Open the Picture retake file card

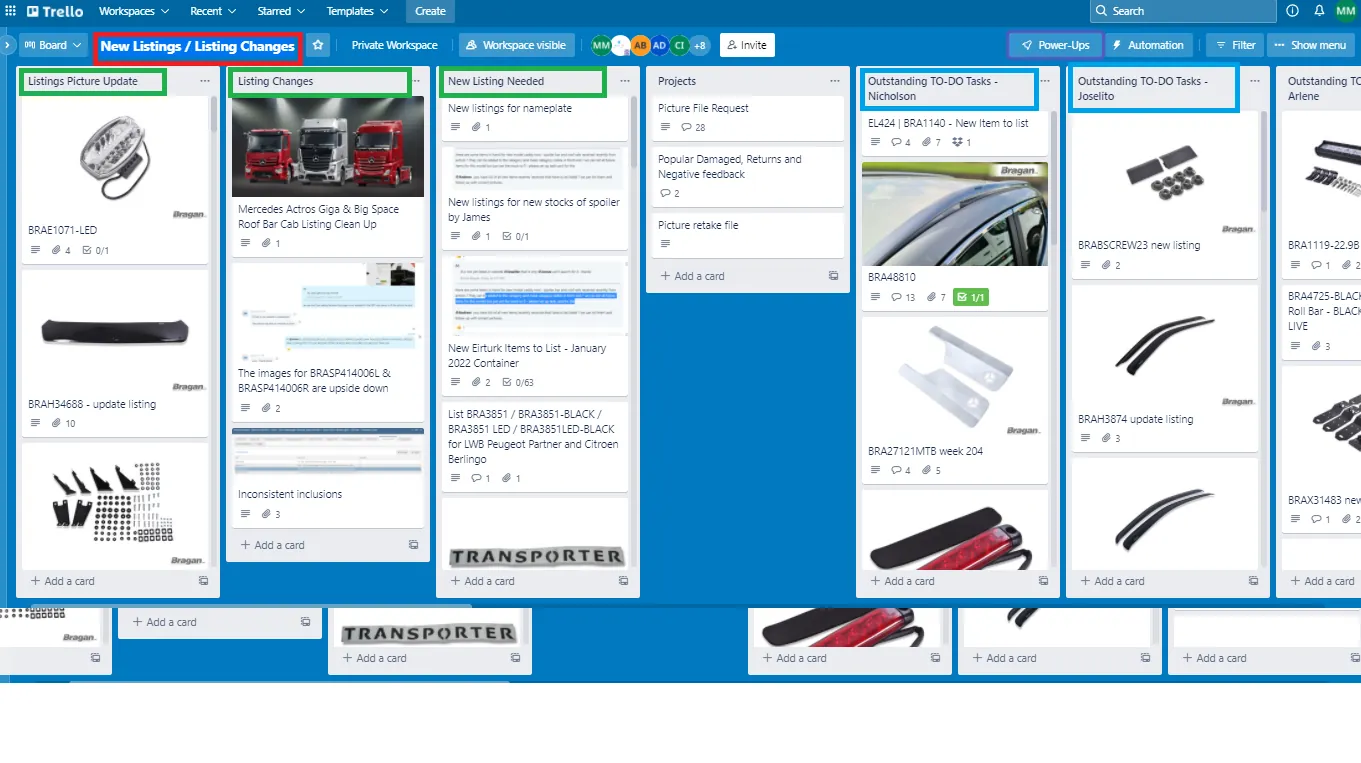(748, 234)
